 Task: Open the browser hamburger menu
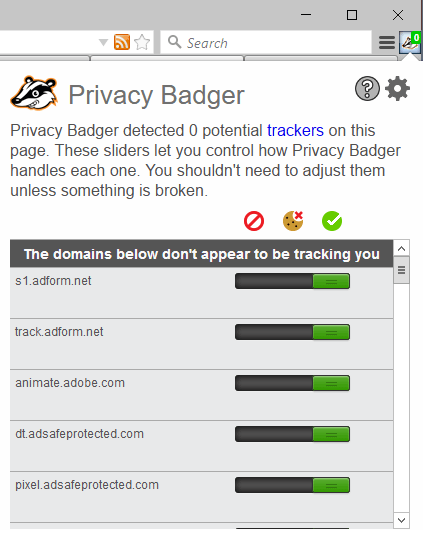(x=387, y=43)
